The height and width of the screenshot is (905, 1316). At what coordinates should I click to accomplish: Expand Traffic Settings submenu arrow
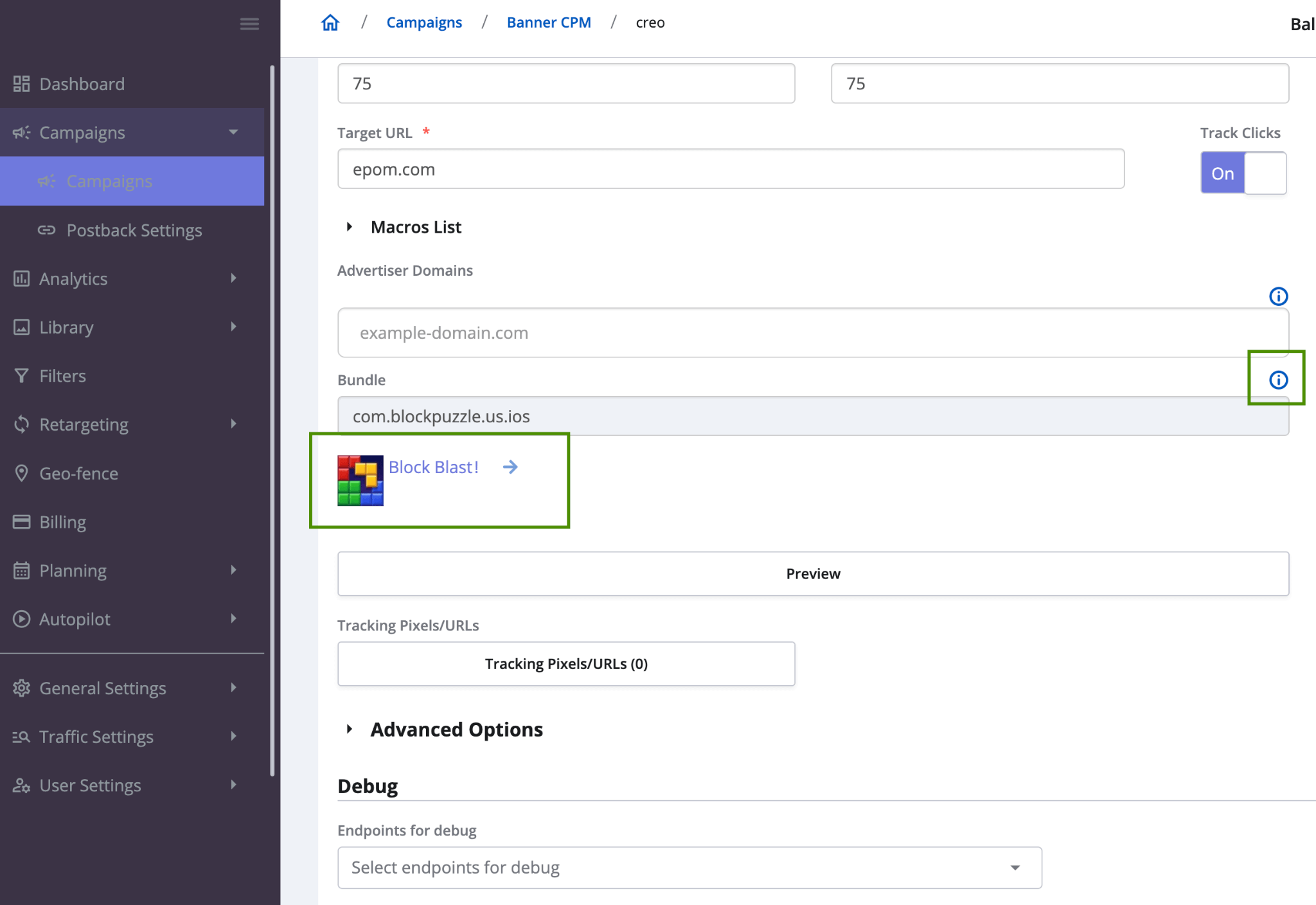click(x=233, y=736)
